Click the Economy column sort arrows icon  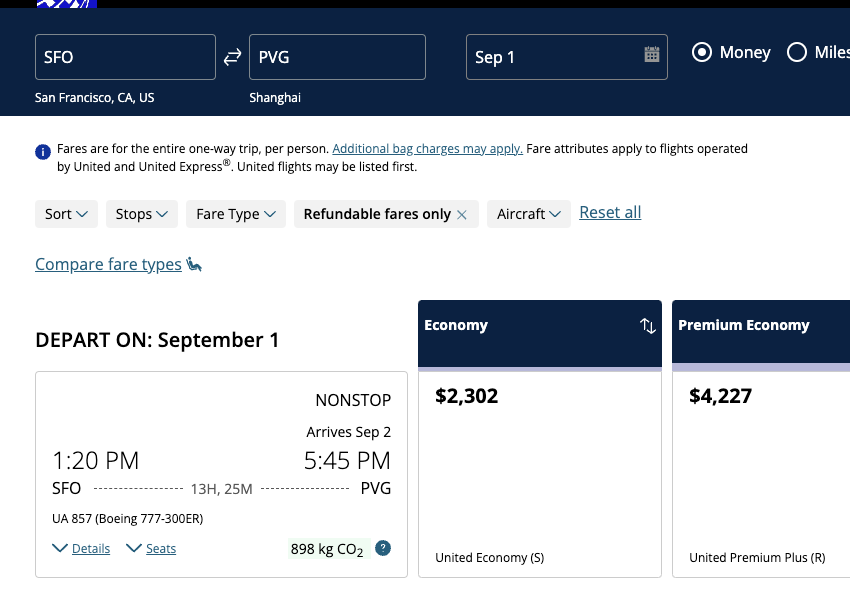point(647,326)
